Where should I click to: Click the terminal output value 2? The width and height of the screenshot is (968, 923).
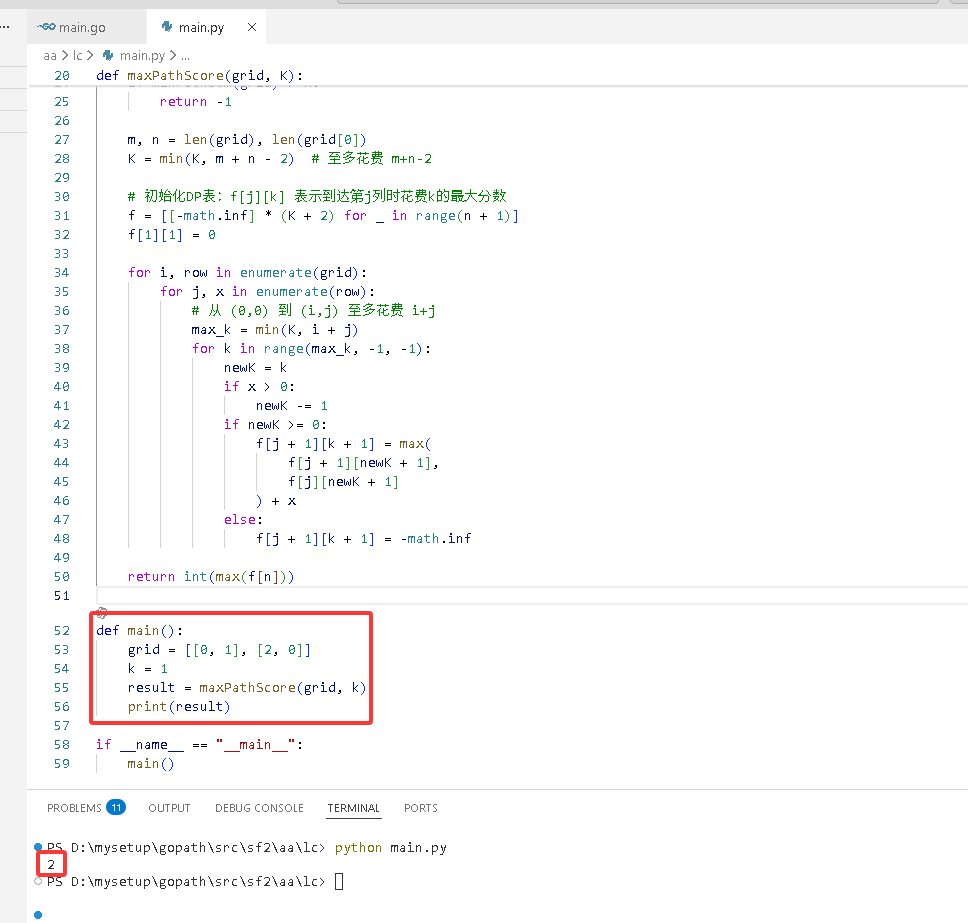coord(51,865)
